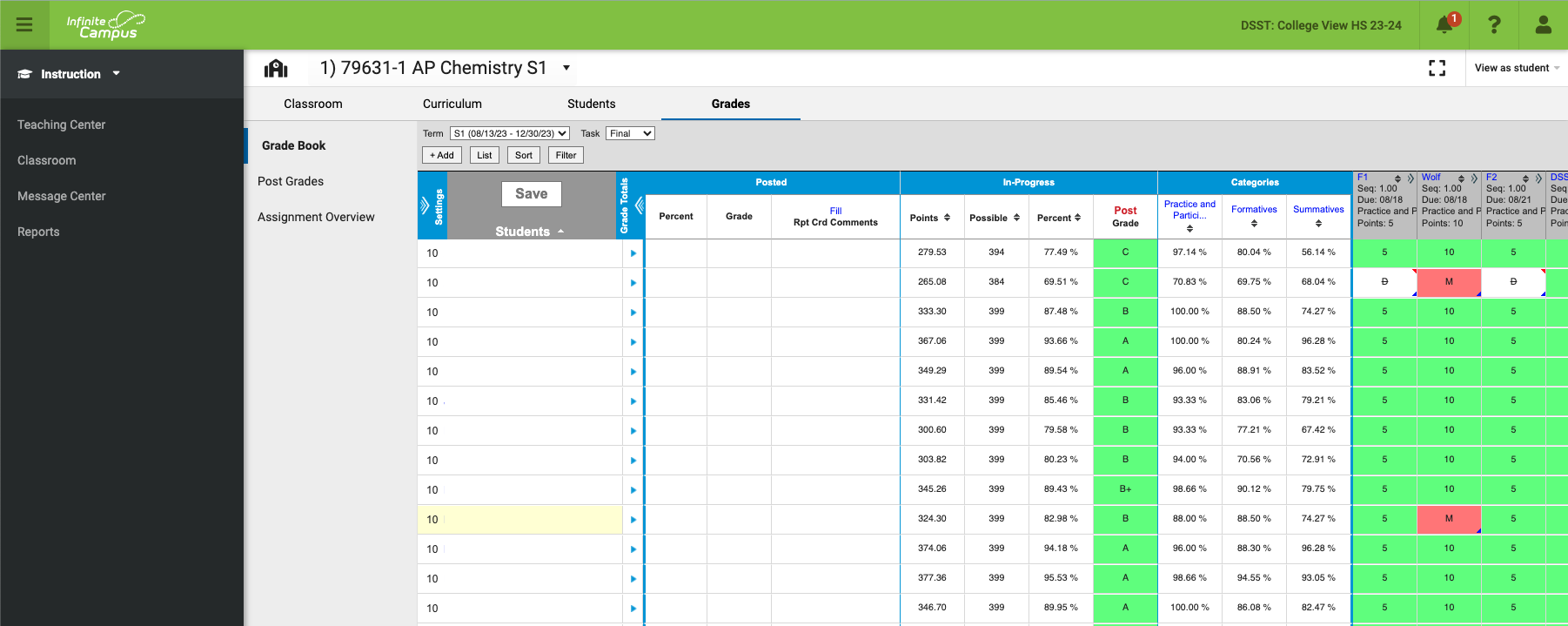Select the Grades tab
1568x626 pixels.
731,104
